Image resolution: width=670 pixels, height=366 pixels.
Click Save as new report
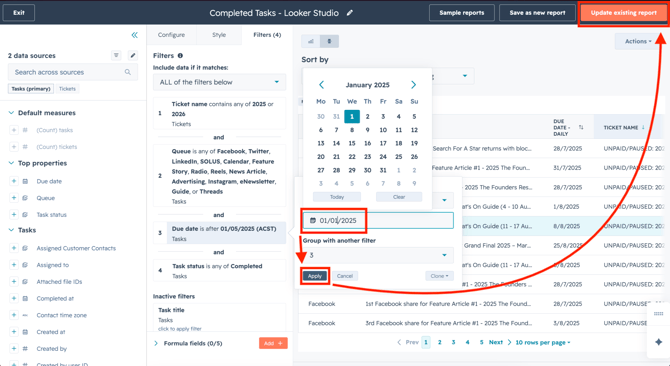pos(537,13)
